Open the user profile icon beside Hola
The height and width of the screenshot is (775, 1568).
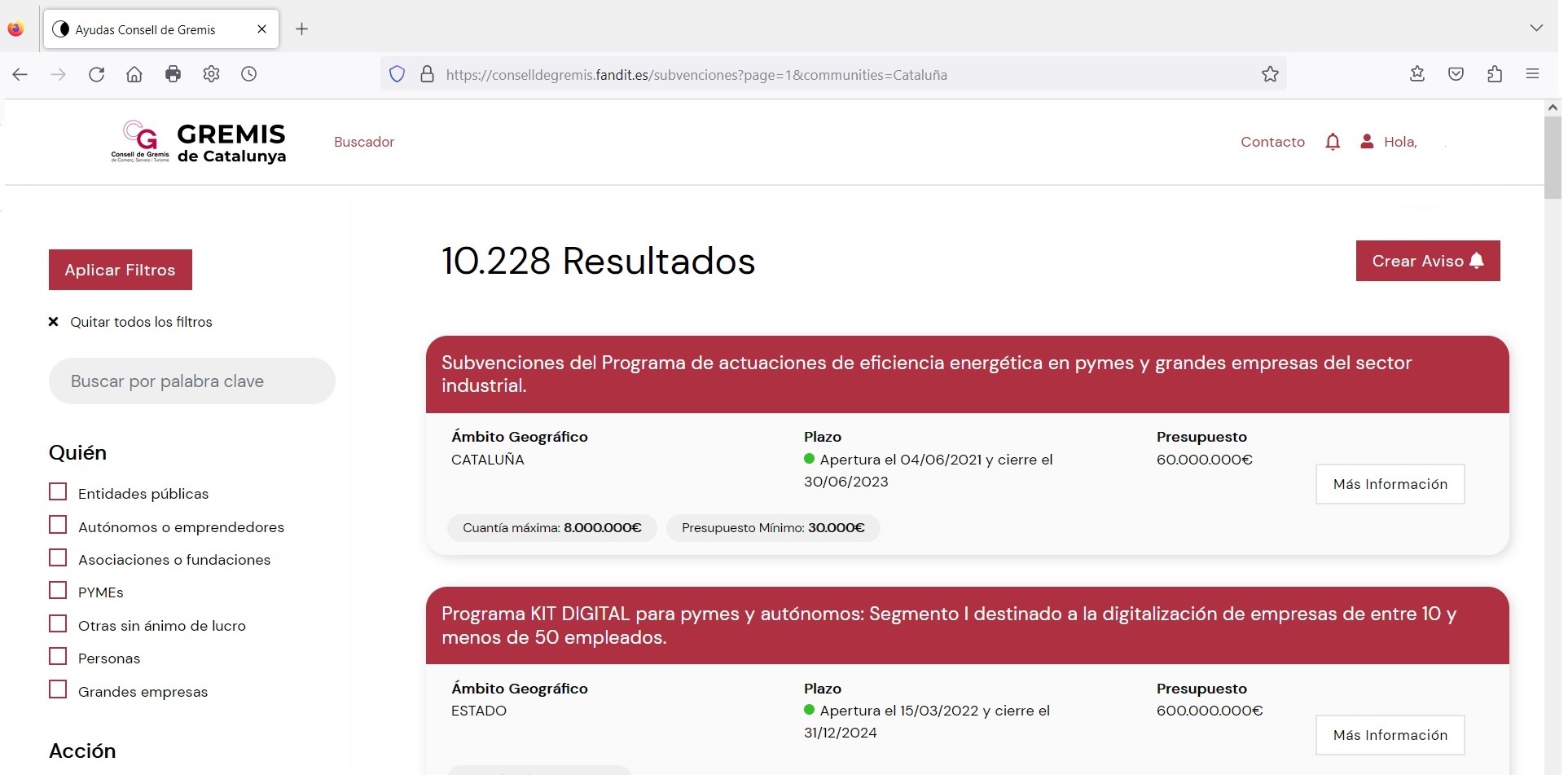click(1367, 142)
